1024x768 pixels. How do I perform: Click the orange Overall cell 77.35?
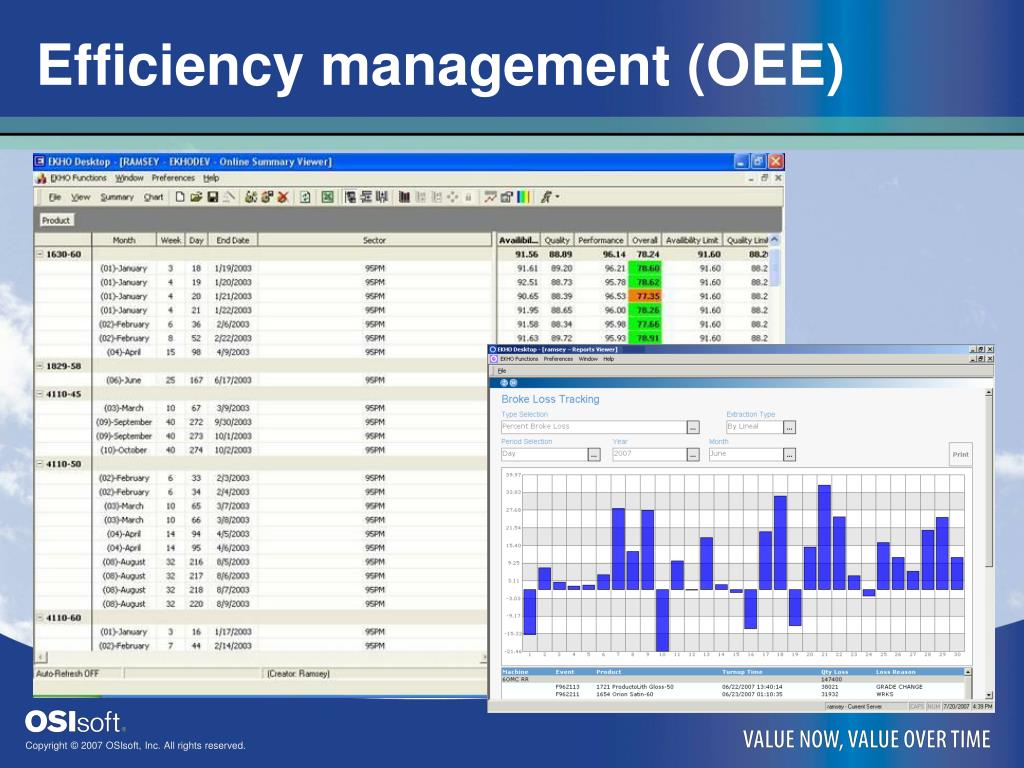(645, 296)
